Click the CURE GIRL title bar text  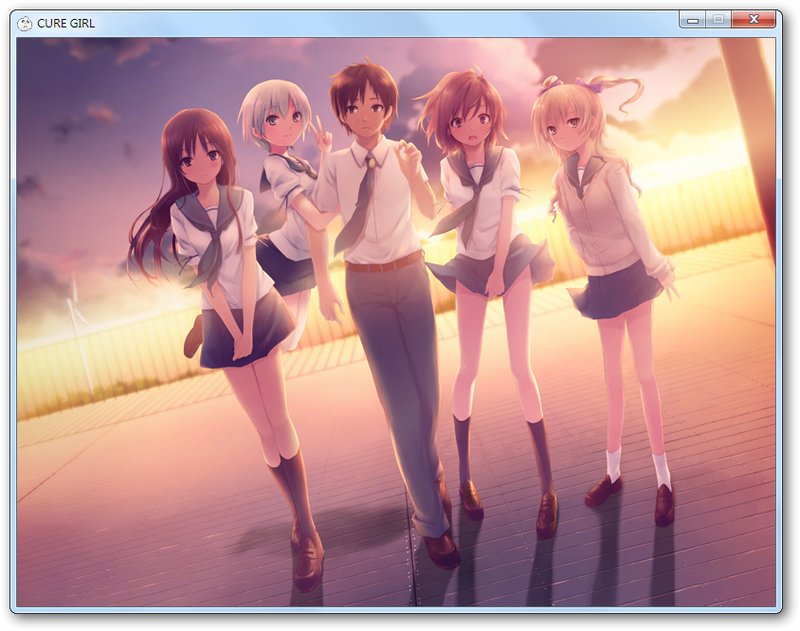point(66,23)
